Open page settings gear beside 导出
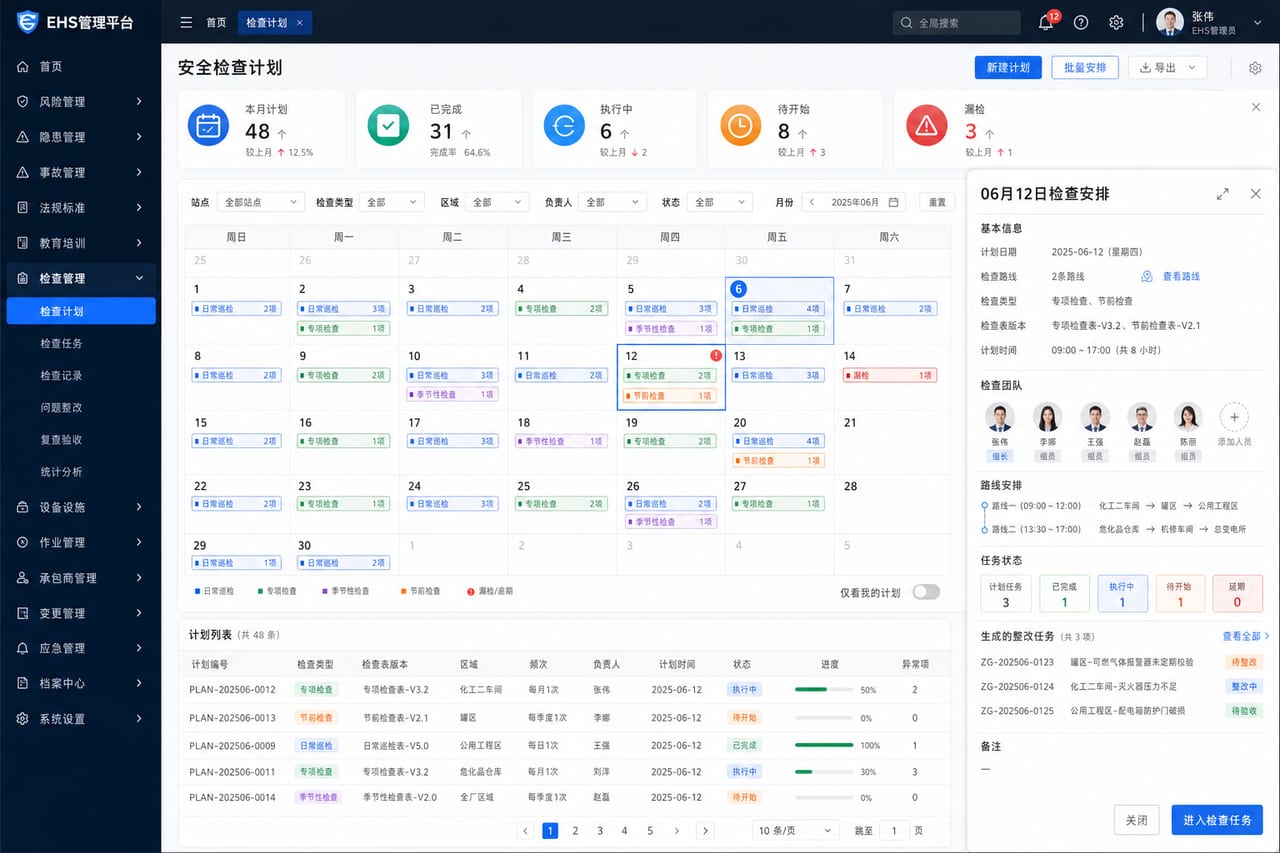This screenshot has width=1280, height=853. coord(1255,68)
